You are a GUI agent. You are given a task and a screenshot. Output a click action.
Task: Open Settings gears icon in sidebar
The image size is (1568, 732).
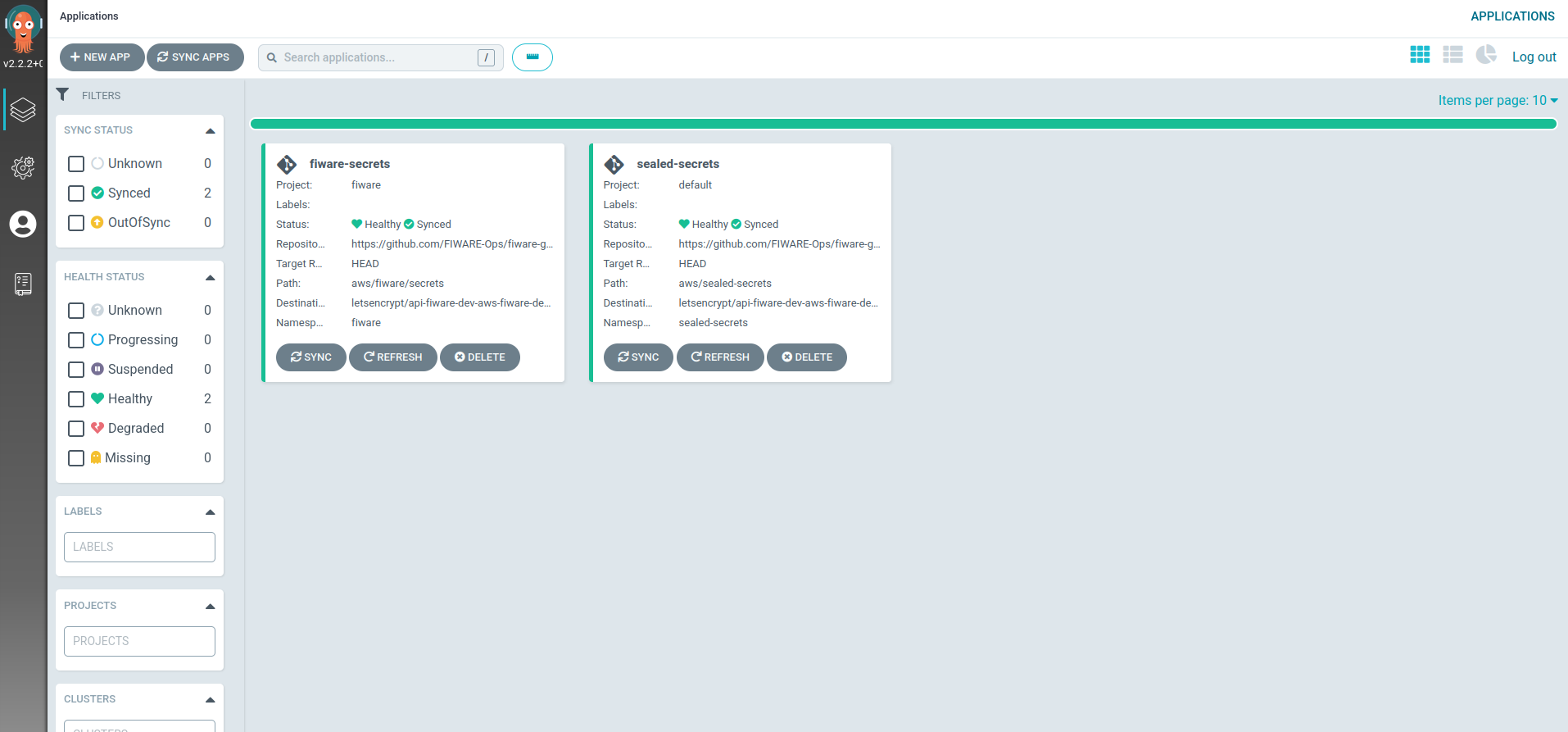point(23,167)
